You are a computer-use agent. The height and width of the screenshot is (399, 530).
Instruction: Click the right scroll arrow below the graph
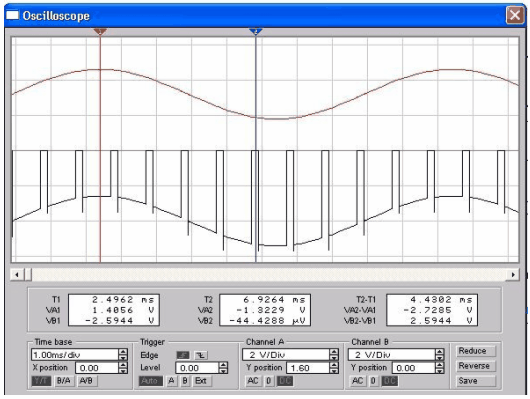pyautogui.click(x=513, y=275)
